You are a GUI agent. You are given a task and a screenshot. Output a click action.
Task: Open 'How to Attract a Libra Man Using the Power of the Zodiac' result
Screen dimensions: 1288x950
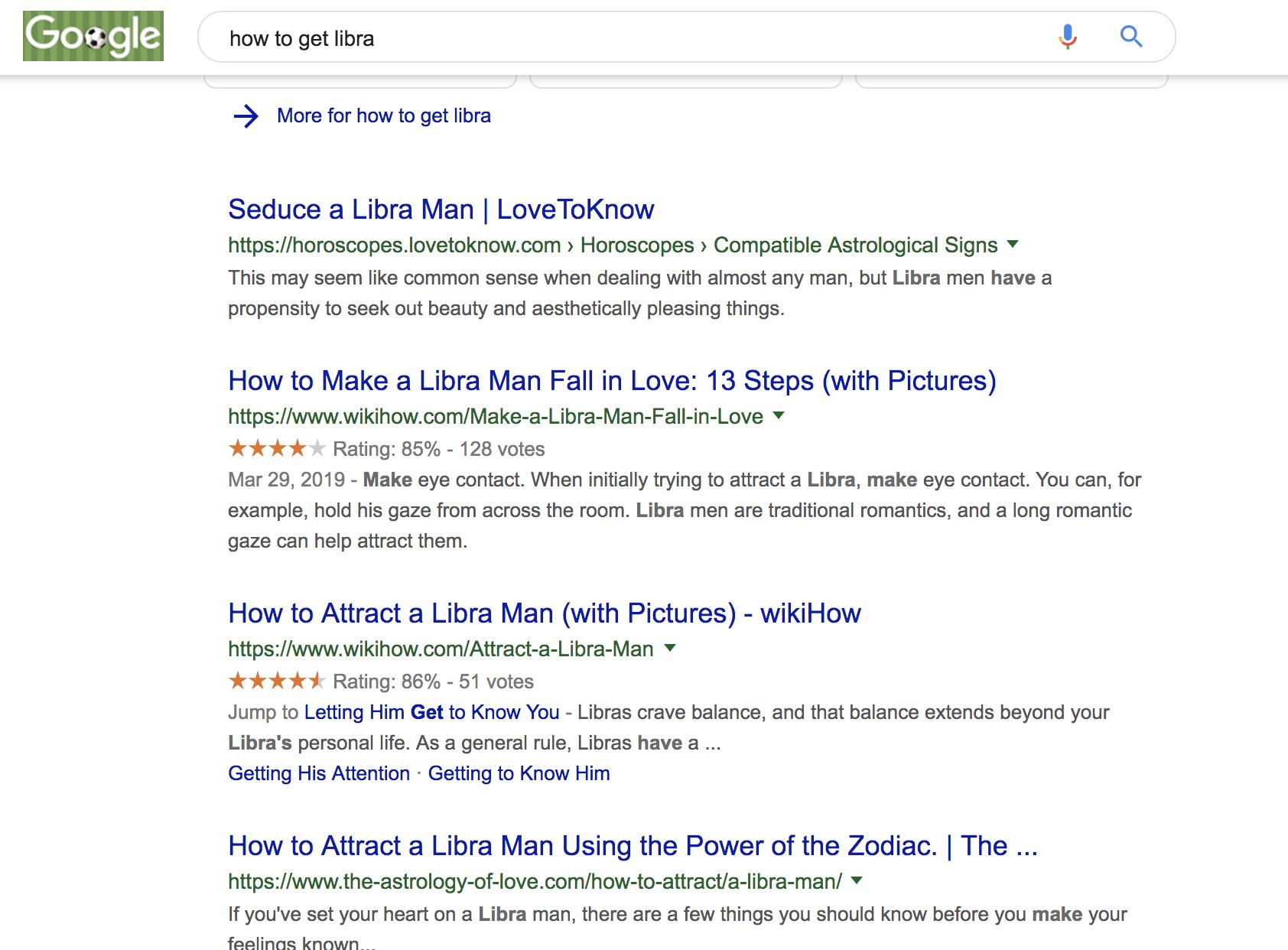(x=633, y=846)
